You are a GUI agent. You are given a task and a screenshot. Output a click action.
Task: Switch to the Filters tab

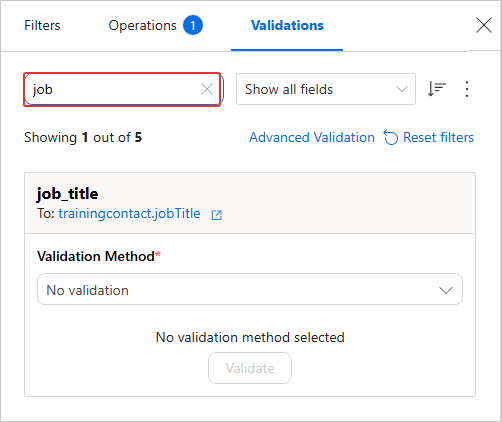coord(42,25)
